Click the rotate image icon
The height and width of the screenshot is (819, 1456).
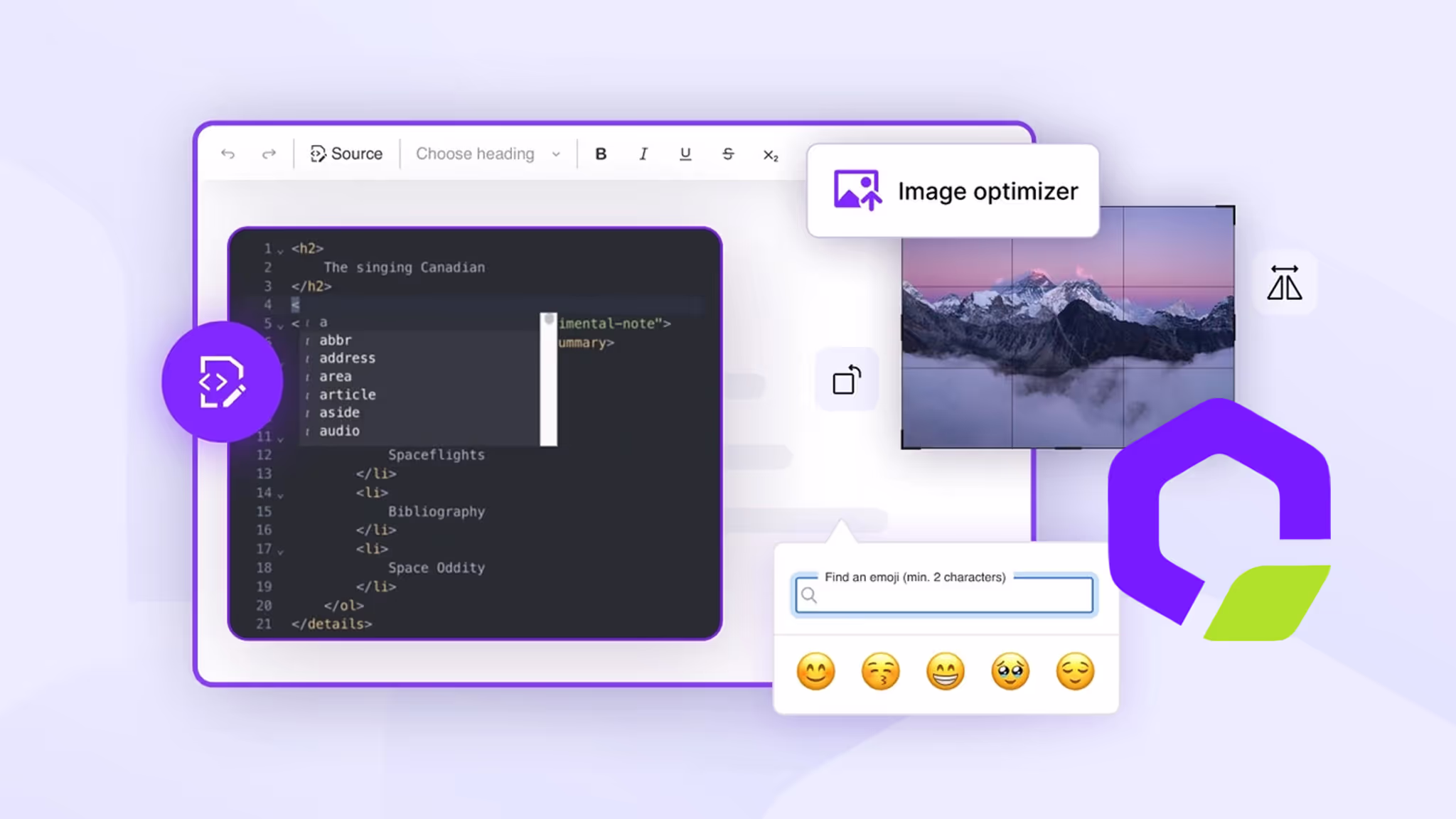(846, 380)
